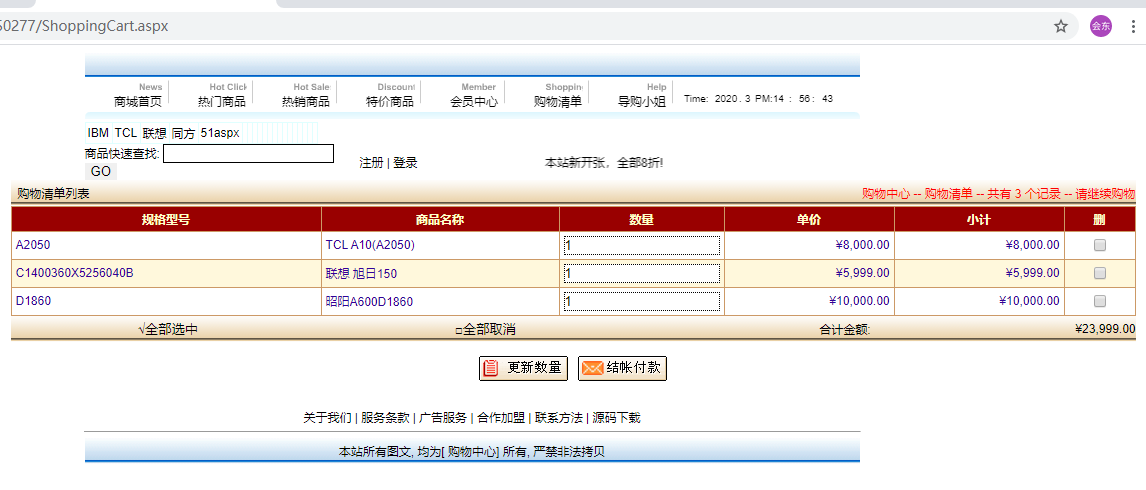Click unit price ¥5,999.00

click(862, 273)
